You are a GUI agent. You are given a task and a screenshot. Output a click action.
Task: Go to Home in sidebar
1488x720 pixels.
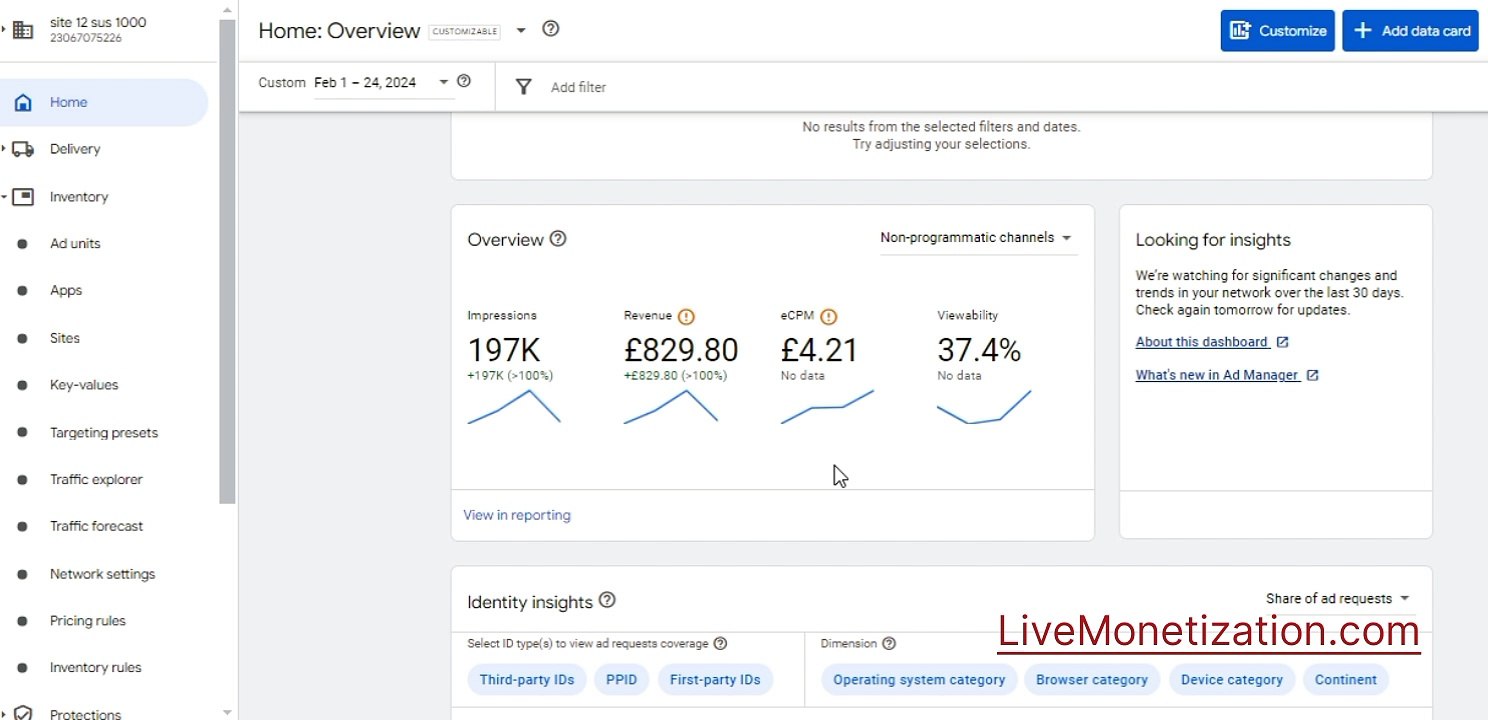[x=104, y=102]
